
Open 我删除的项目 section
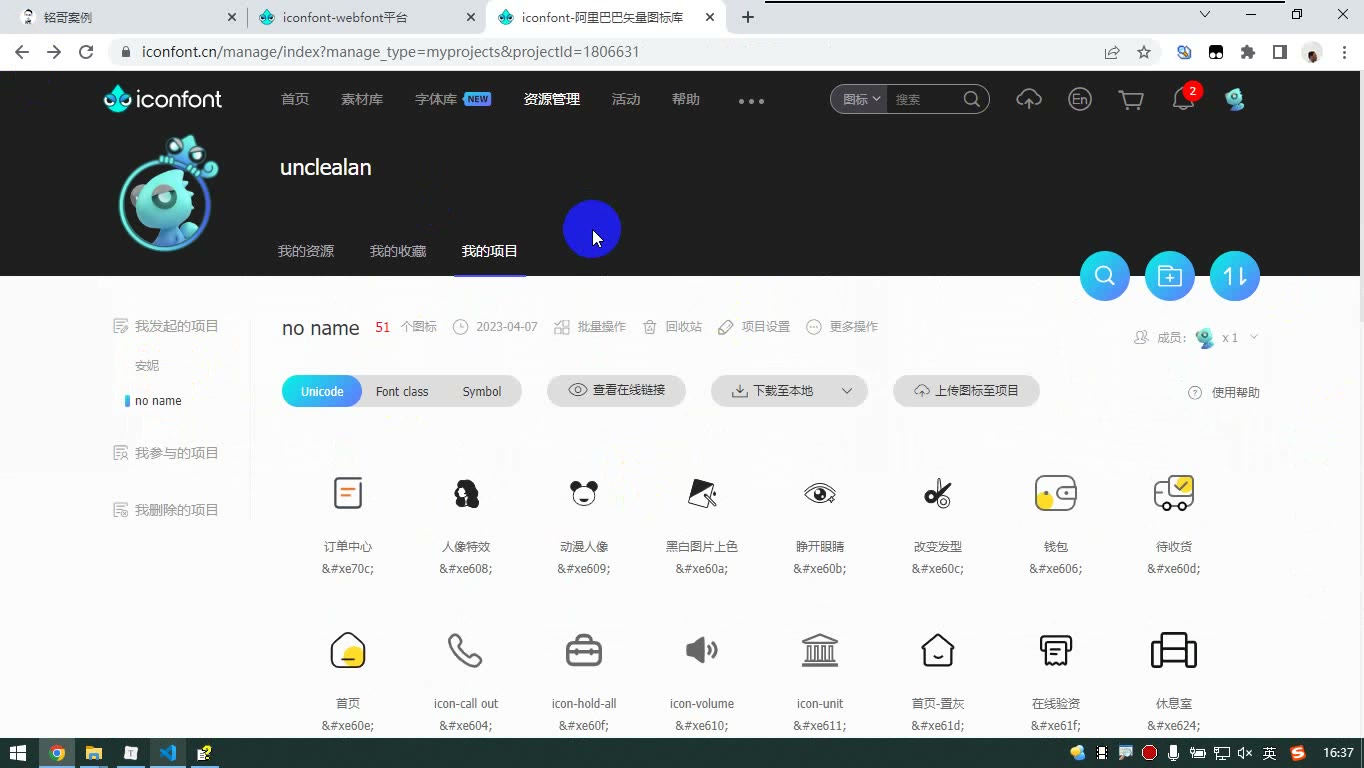166,510
